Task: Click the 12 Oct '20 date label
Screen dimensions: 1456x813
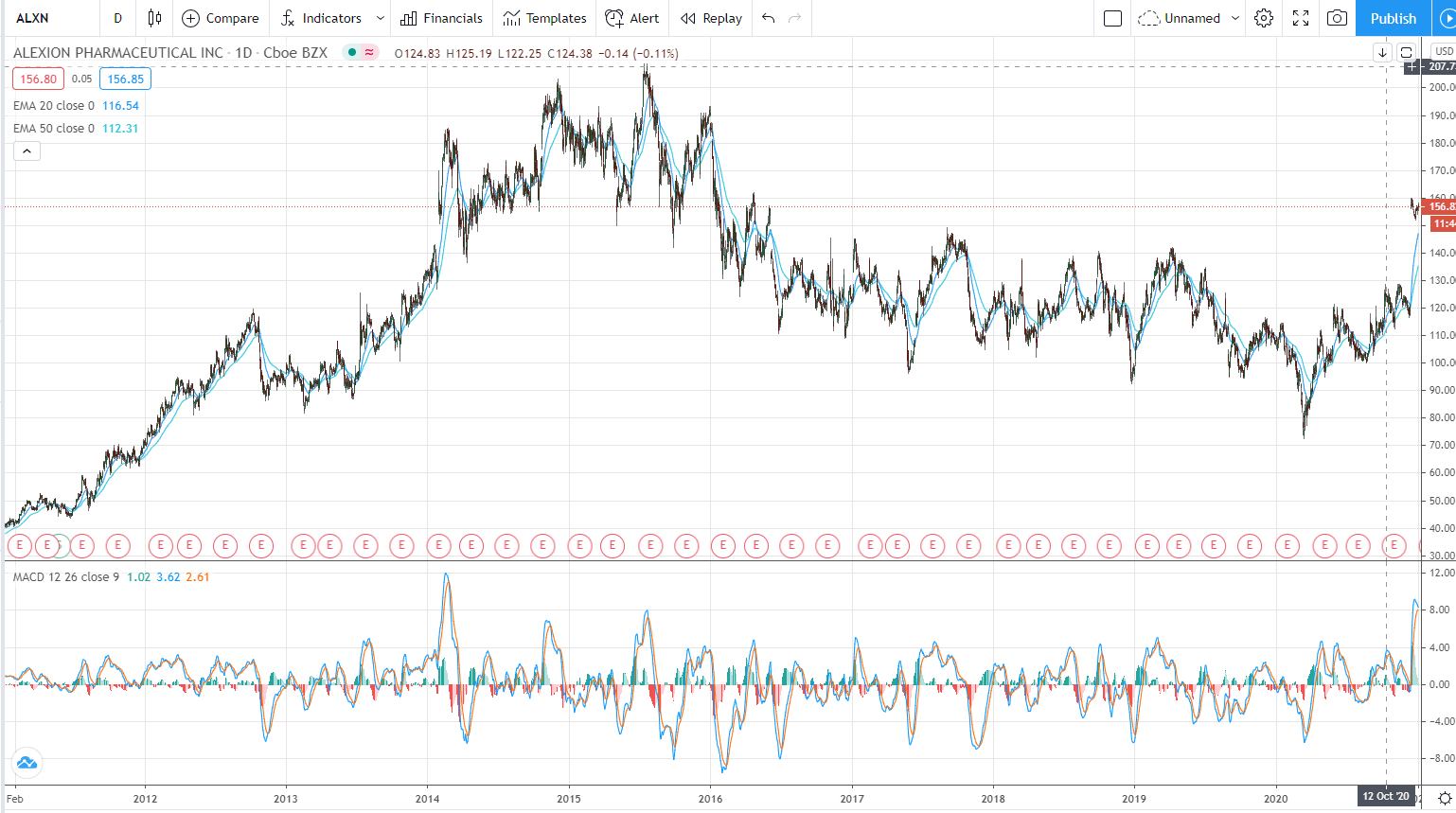Action: point(1387,796)
